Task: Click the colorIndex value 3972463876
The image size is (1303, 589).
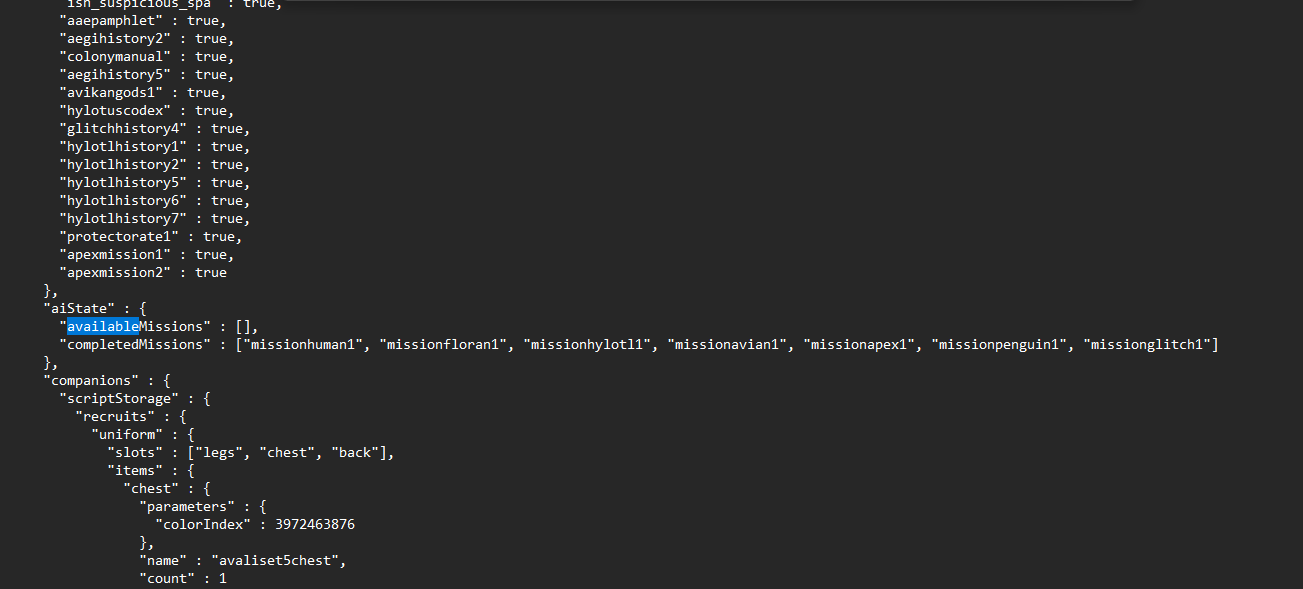Action: 315,524
